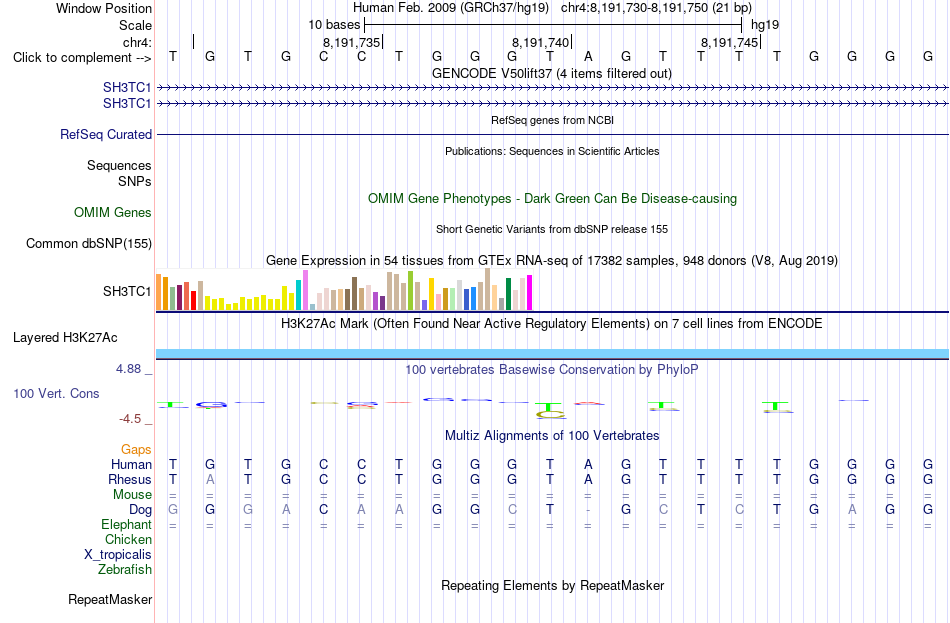Select the Gaps row label

point(136,450)
